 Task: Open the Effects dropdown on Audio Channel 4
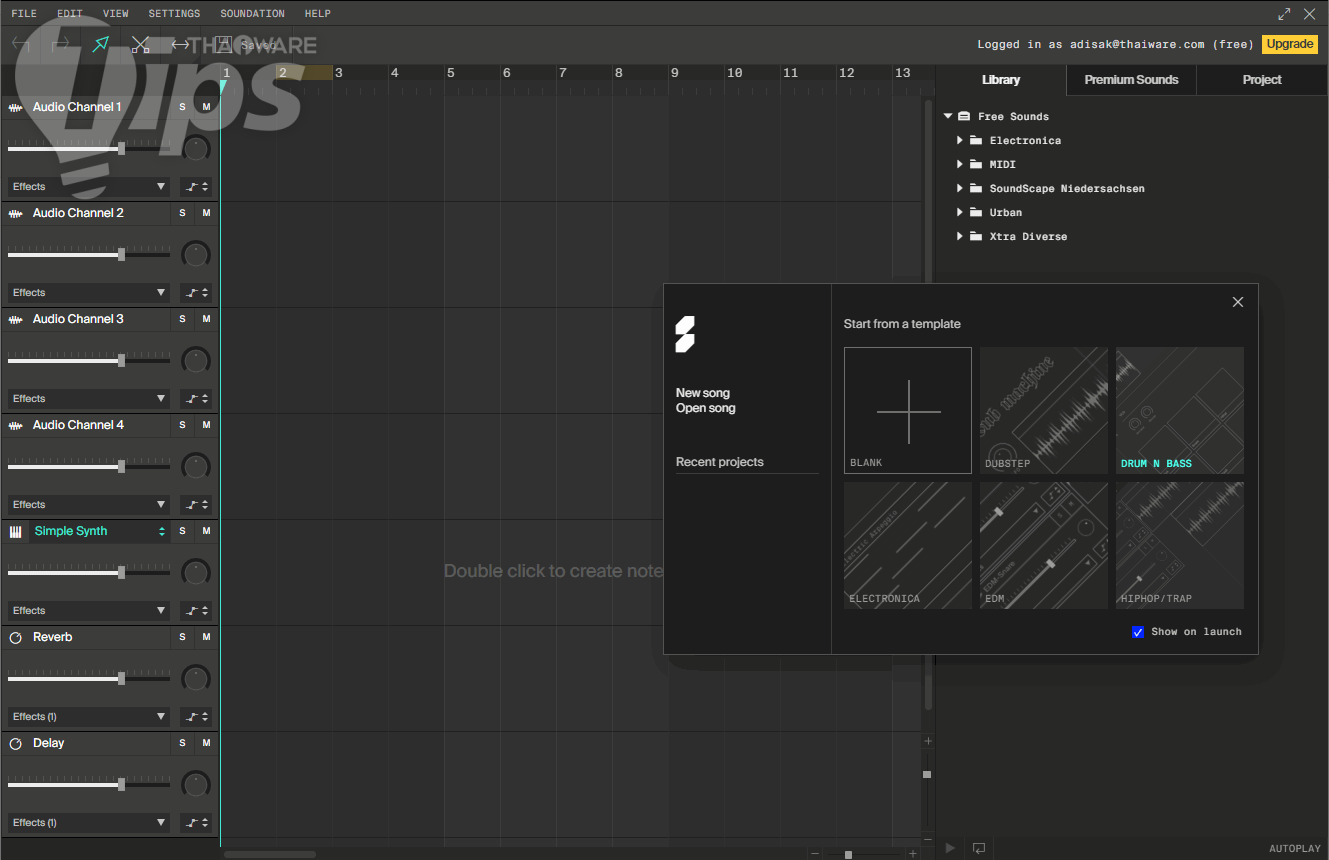tap(89, 505)
